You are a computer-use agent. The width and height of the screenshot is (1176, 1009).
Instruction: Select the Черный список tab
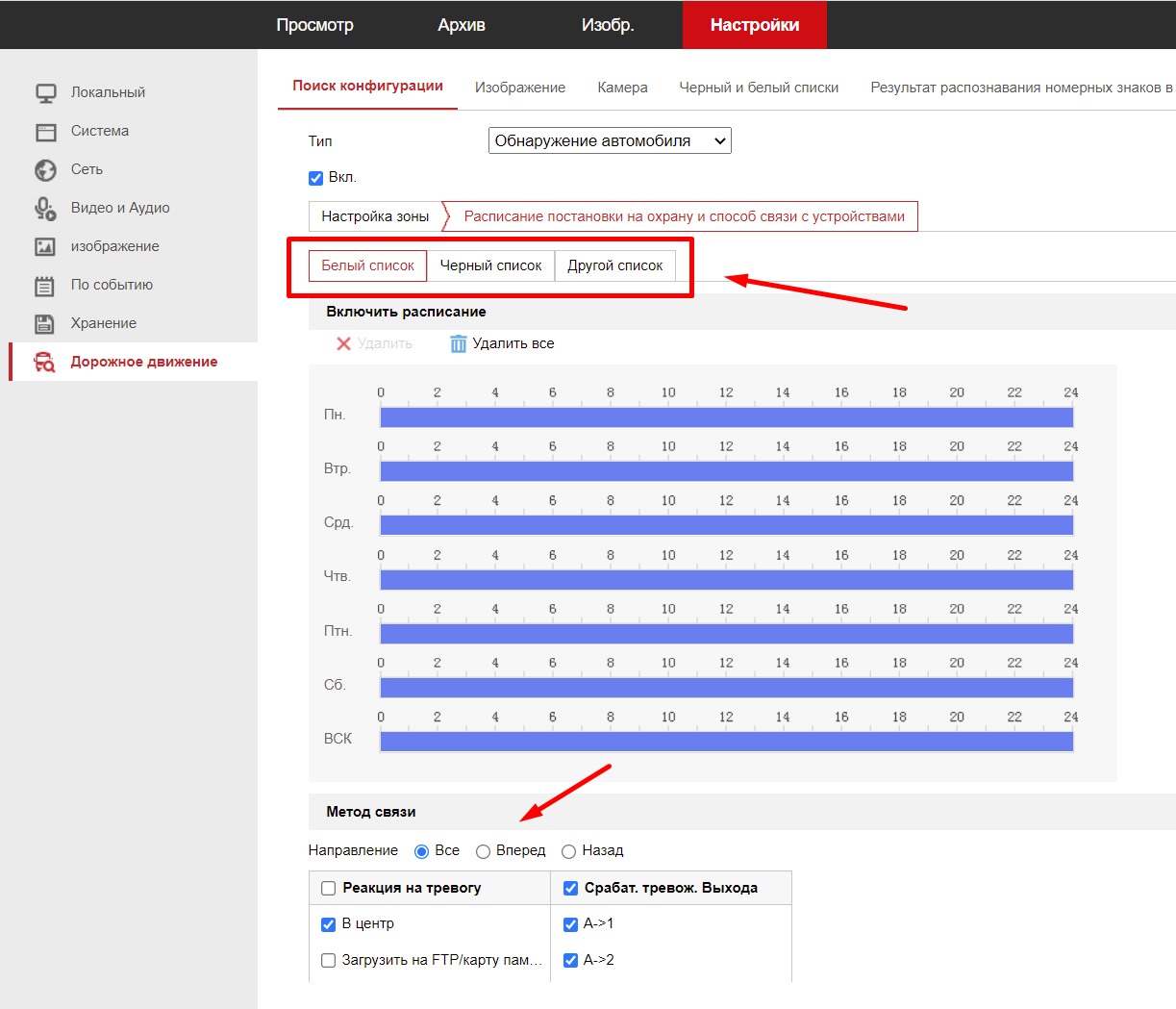pos(490,265)
